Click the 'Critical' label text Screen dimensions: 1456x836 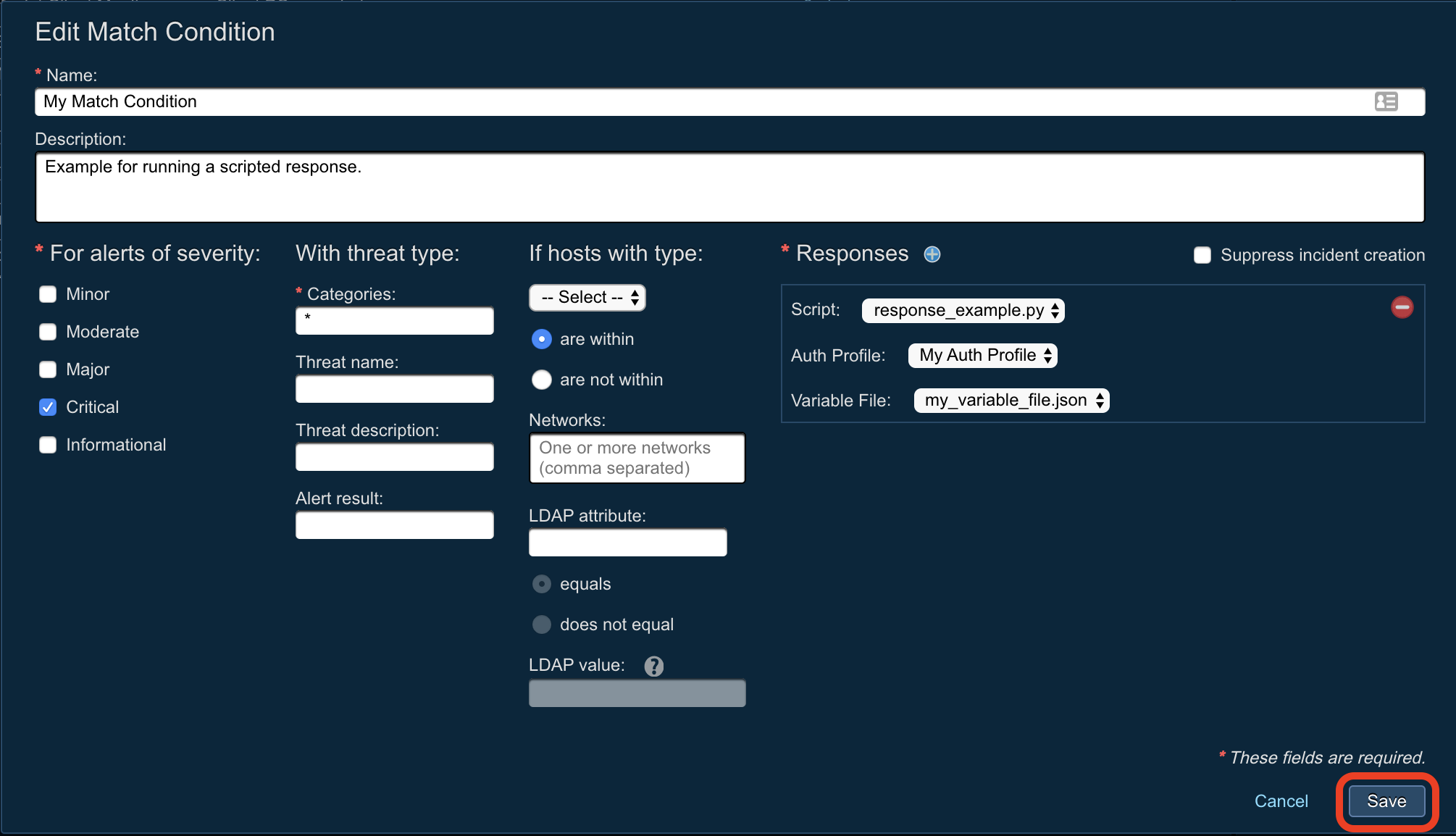pyautogui.click(x=92, y=407)
